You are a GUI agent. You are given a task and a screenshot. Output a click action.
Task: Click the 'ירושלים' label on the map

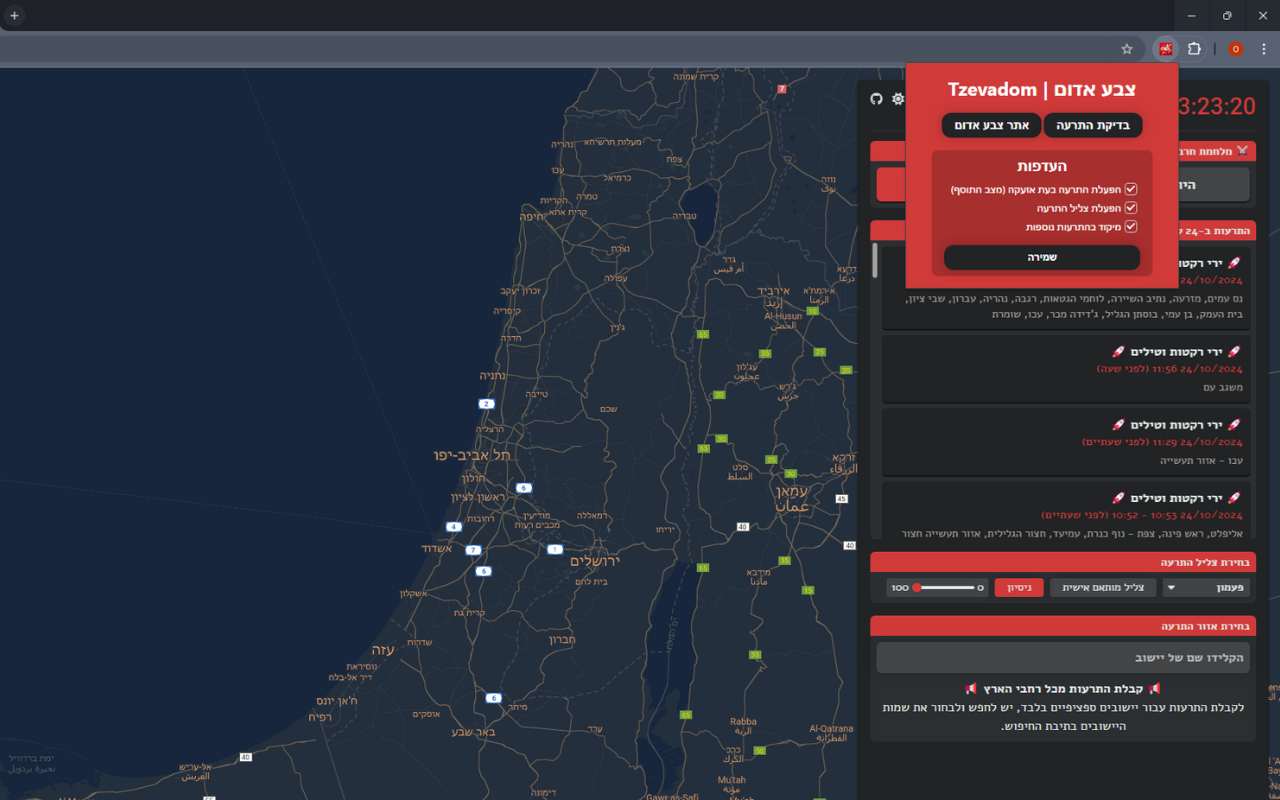(595, 561)
